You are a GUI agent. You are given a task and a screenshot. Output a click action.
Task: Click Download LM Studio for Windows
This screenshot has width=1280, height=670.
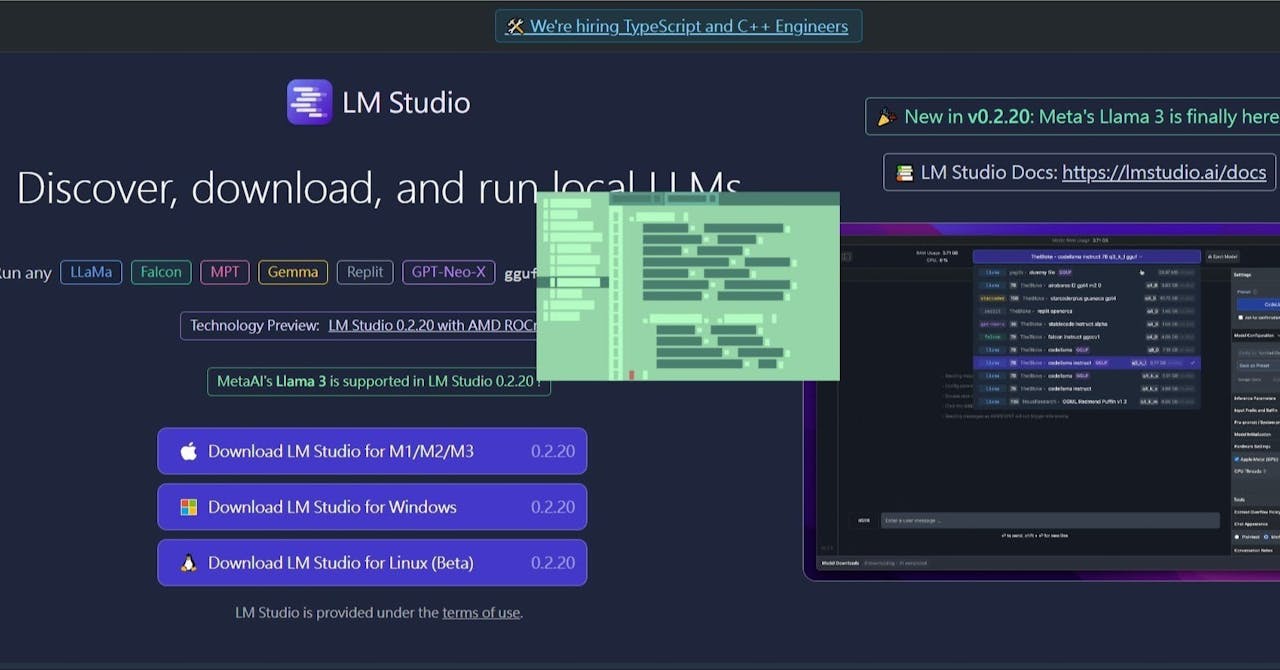tap(372, 507)
